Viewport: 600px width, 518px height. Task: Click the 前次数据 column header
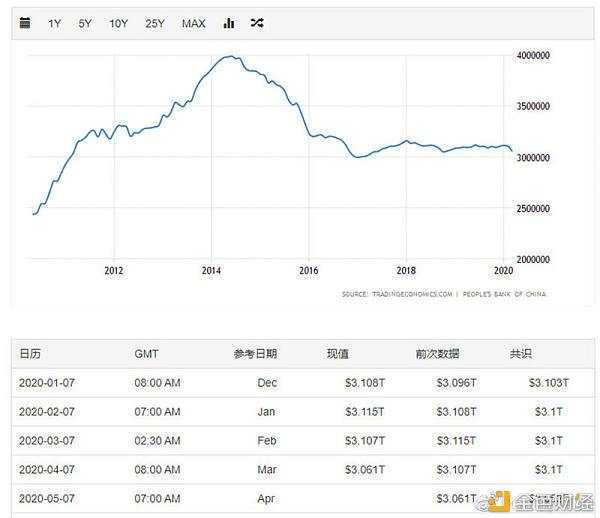point(437,353)
